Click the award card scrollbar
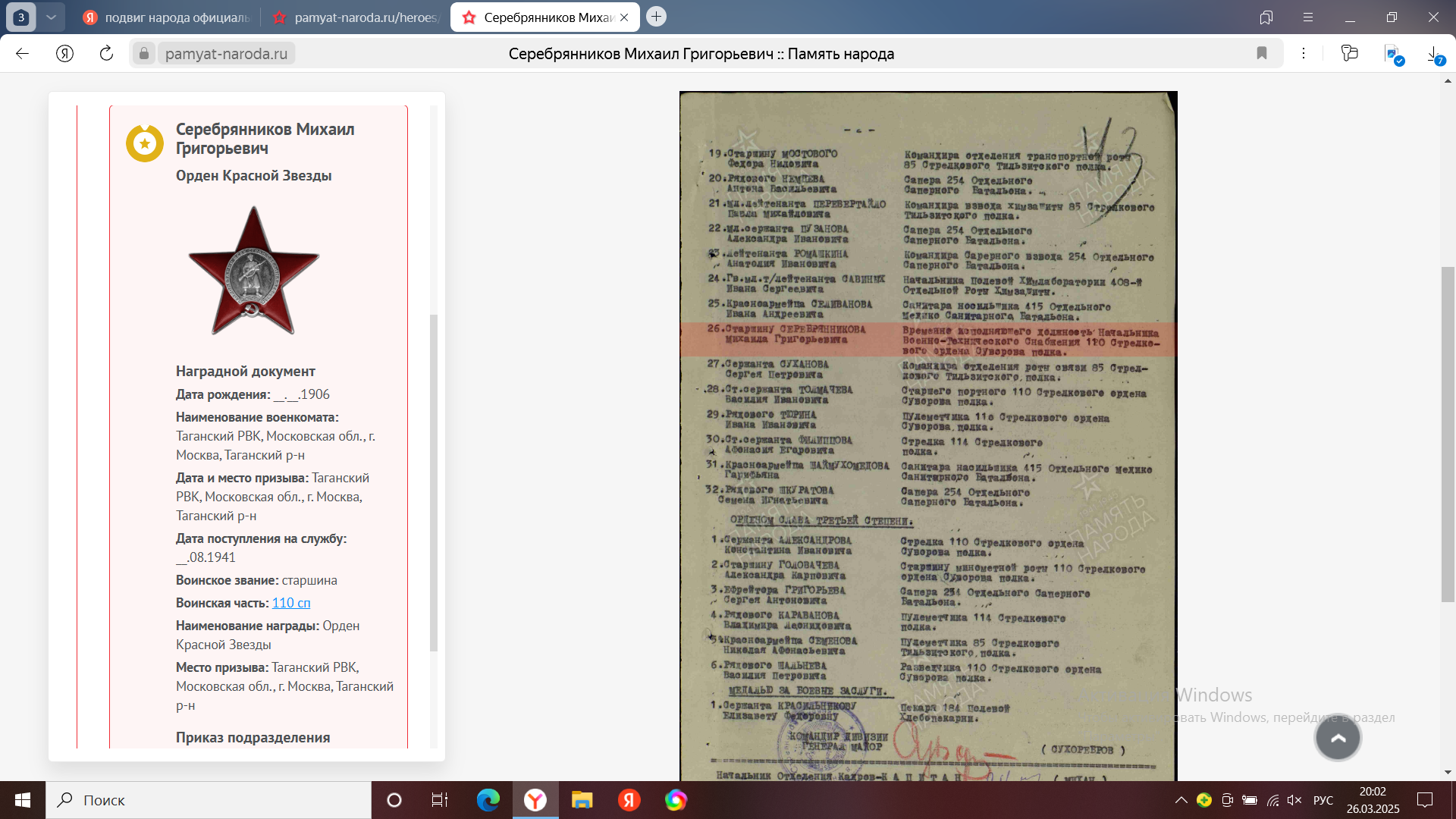This screenshot has height=819, width=1456. pyautogui.click(x=434, y=482)
